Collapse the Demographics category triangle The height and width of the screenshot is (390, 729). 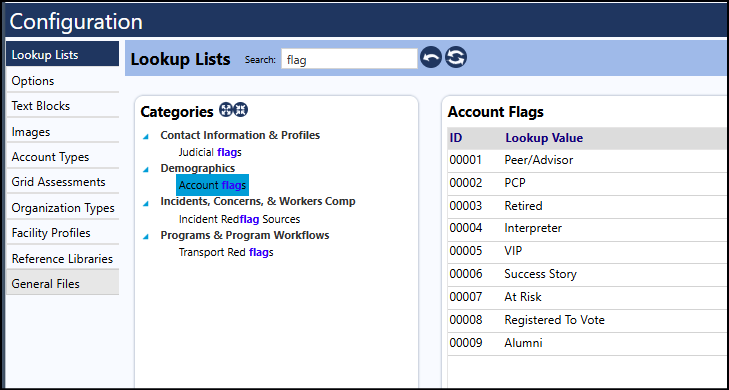(x=146, y=169)
